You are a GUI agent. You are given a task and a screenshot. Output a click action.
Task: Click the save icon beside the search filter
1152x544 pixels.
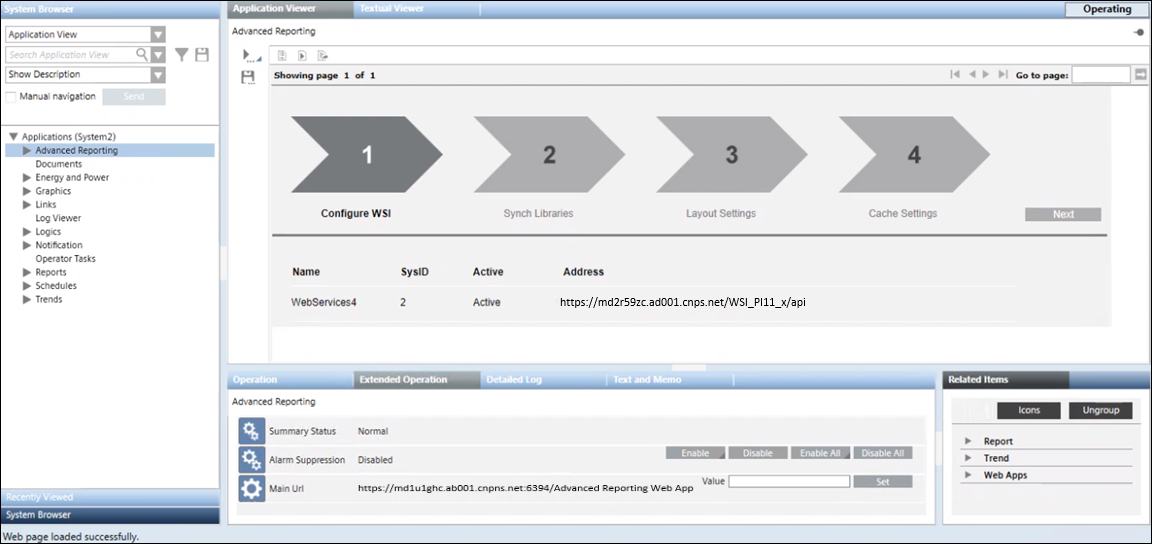click(x=202, y=55)
